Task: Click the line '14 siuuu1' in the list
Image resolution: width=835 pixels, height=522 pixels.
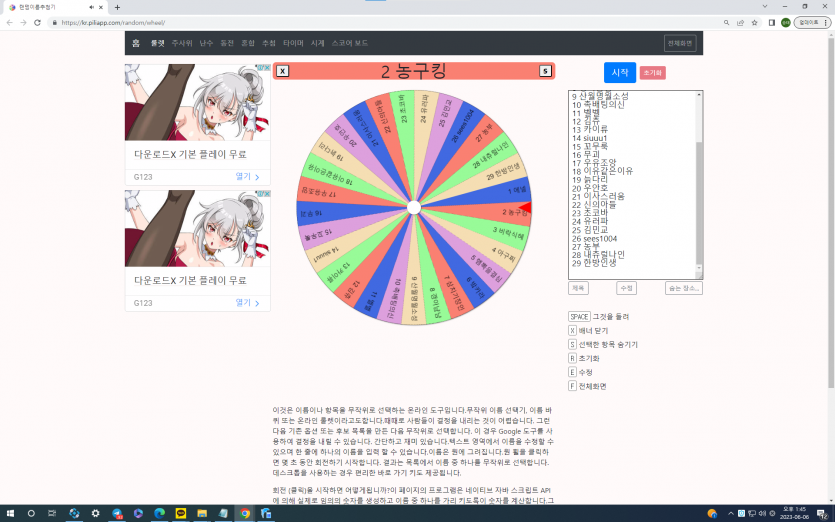Action: [590, 138]
